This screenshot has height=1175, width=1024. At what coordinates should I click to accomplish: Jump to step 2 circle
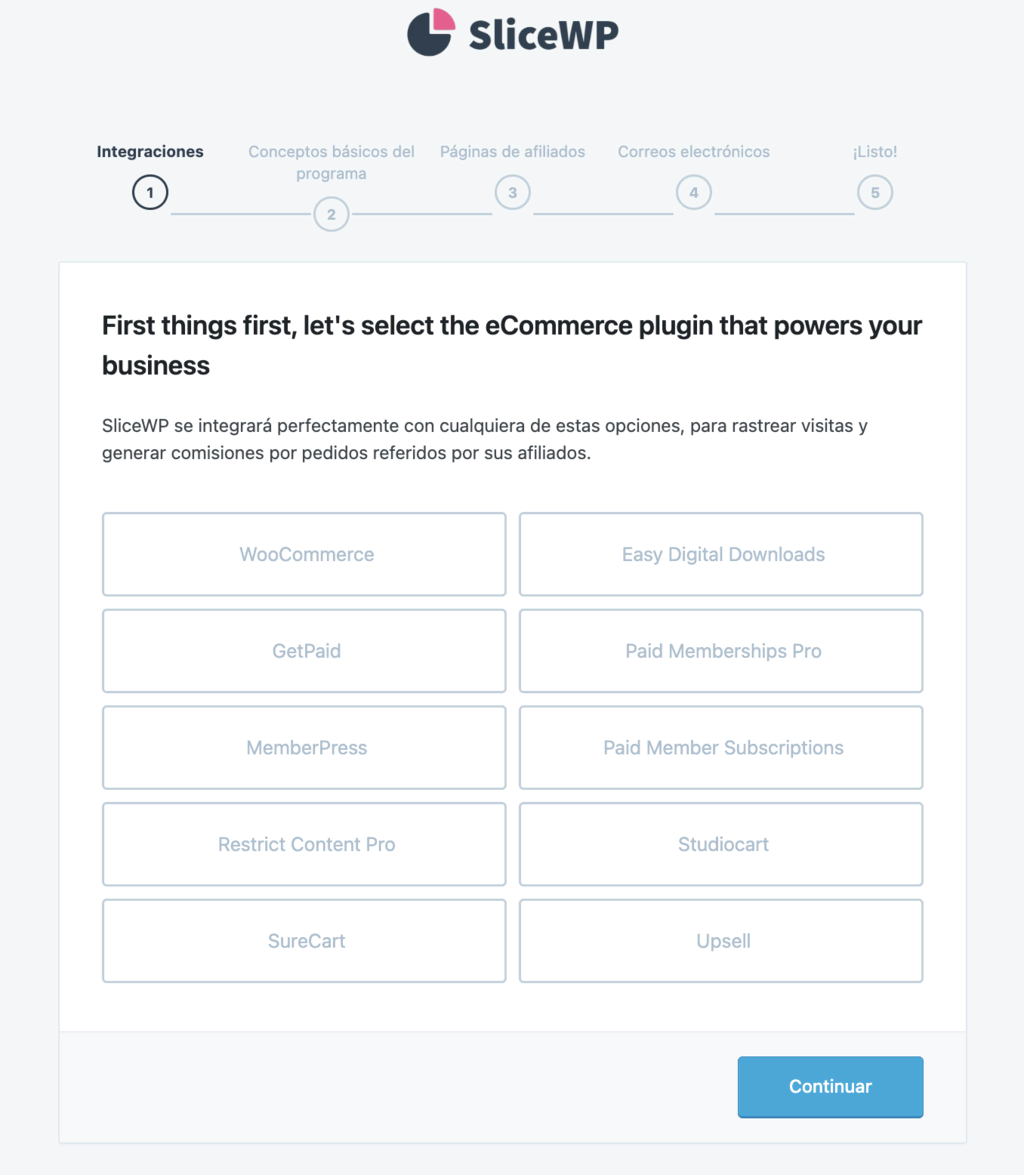331,214
